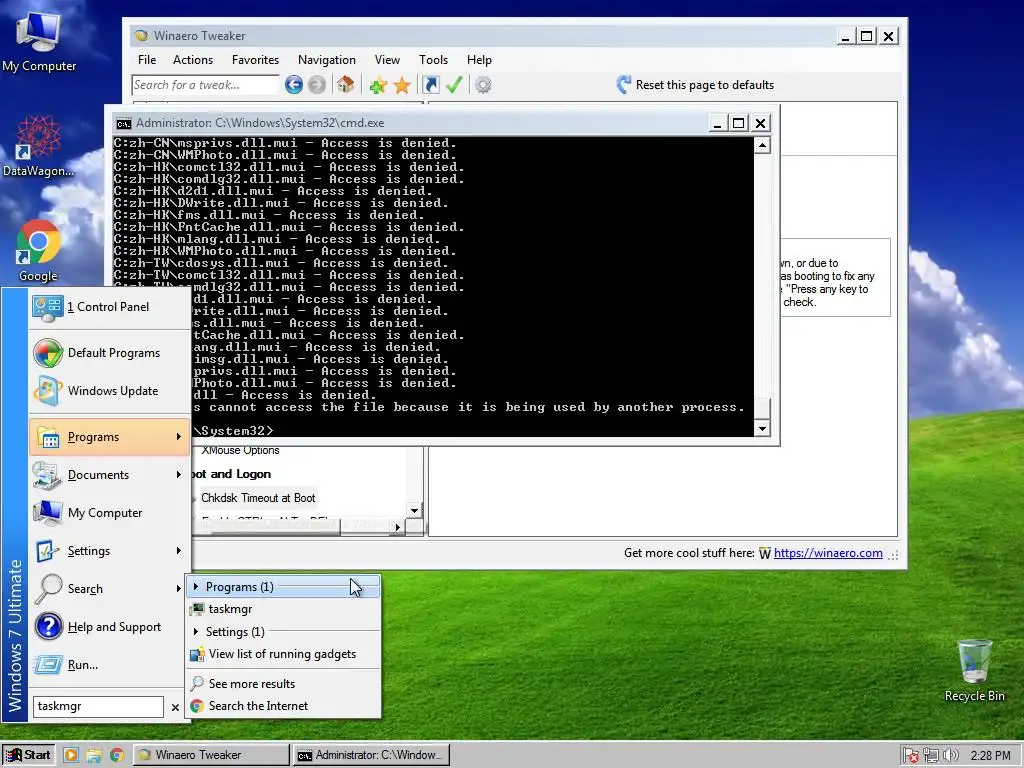Screen dimensions: 1024x768
Task: Click scroll down arrow in cmd window
Action: [x=761, y=428]
